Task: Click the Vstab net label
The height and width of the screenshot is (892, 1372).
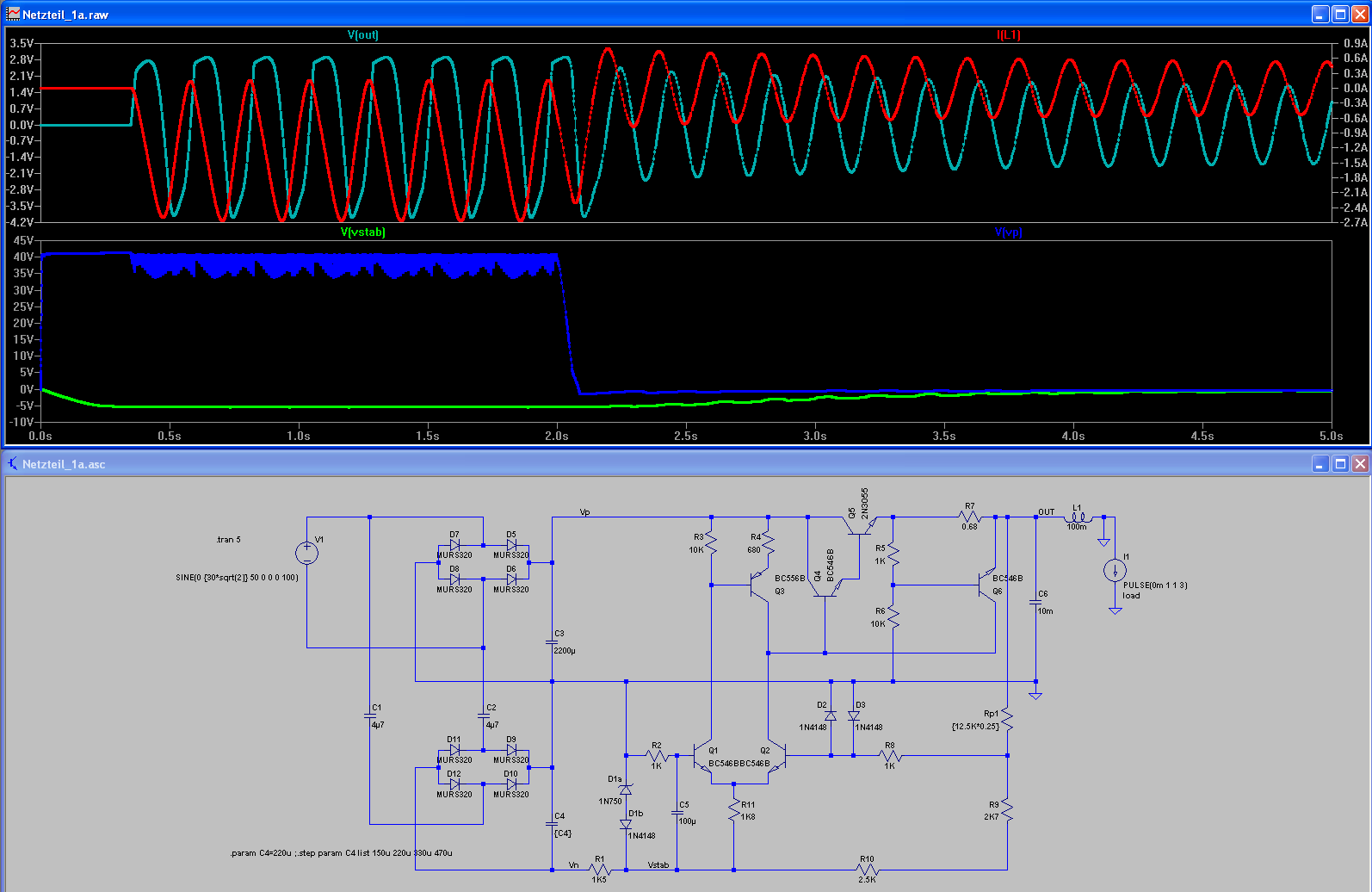Action: 658,865
